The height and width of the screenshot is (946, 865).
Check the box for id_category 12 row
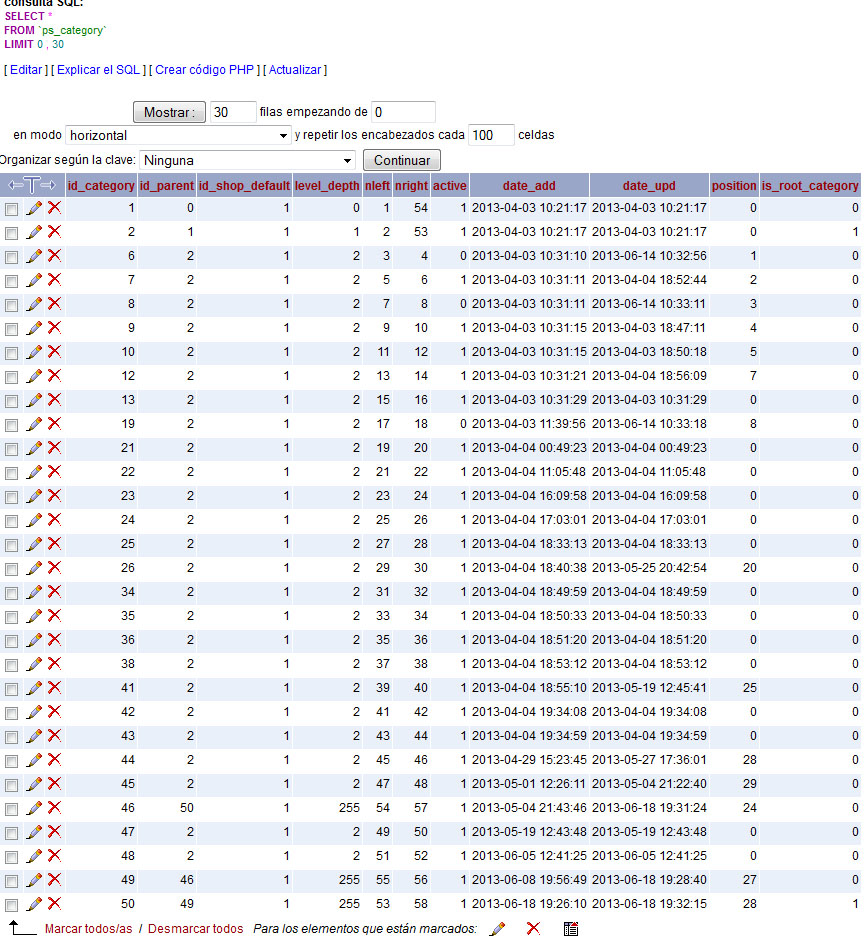click(x=11, y=378)
